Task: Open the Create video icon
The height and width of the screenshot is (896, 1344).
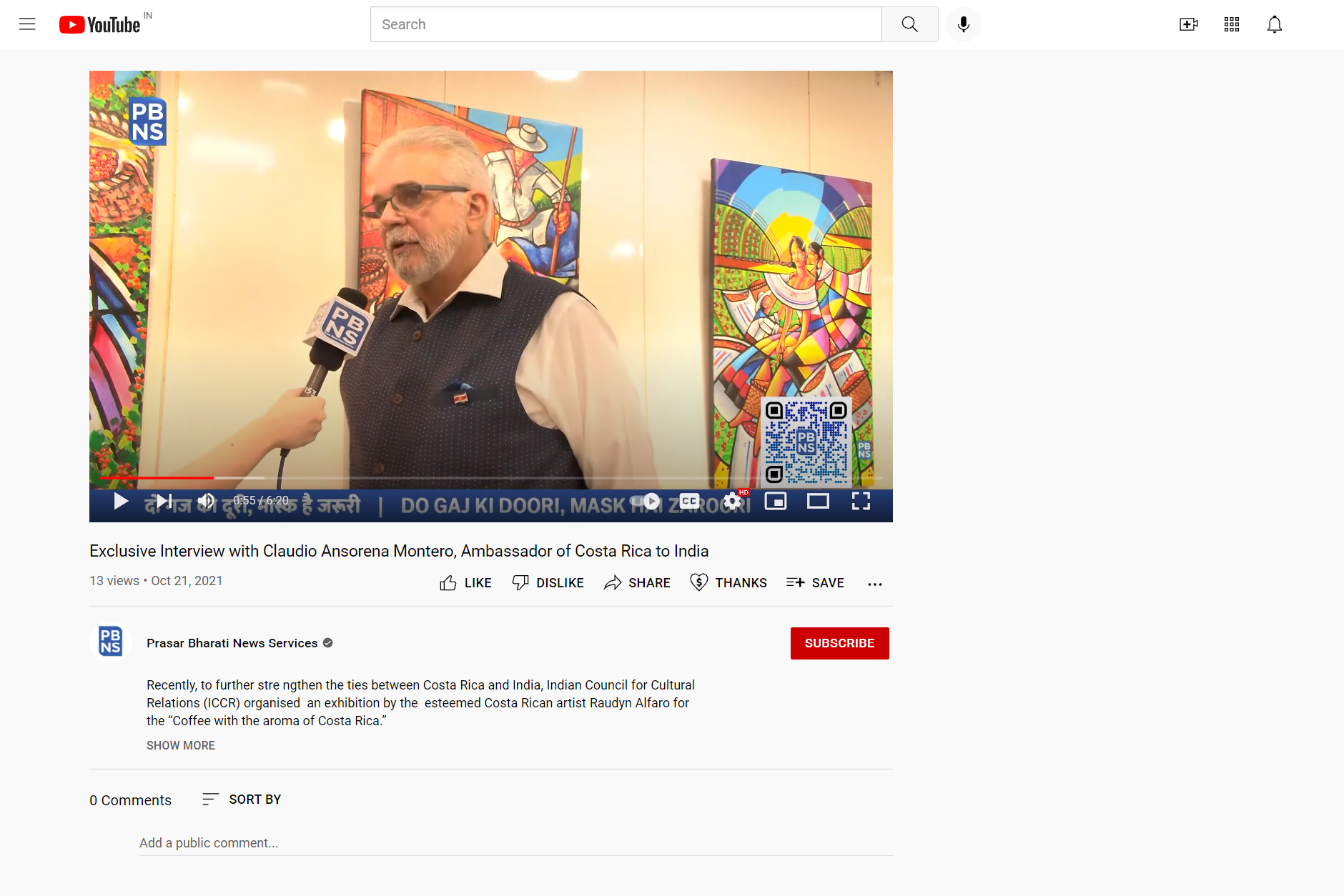Action: point(1188,24)
